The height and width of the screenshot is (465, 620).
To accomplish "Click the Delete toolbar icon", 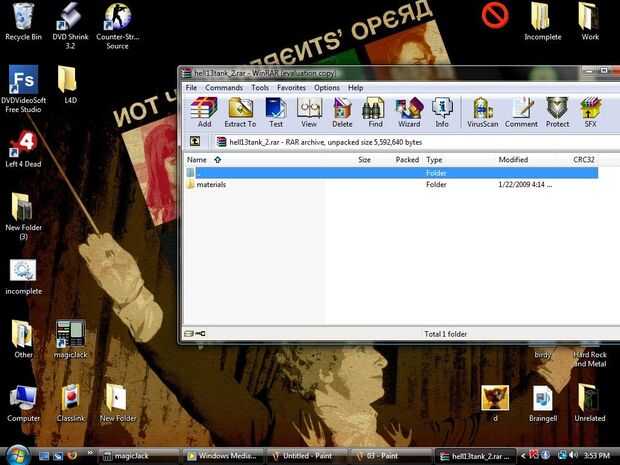I will (x=342, y=112).
